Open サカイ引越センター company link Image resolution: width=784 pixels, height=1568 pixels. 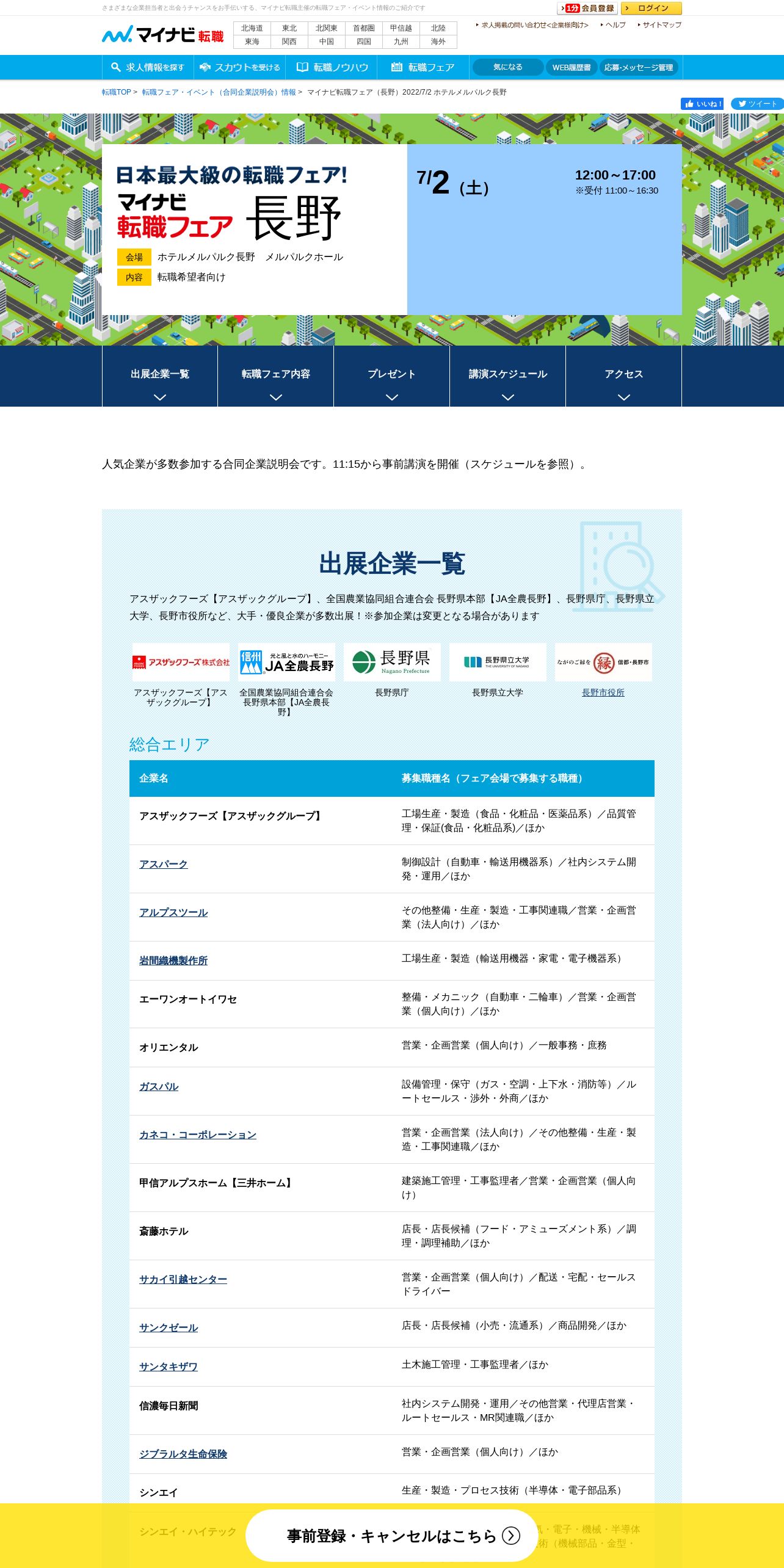183,1279
